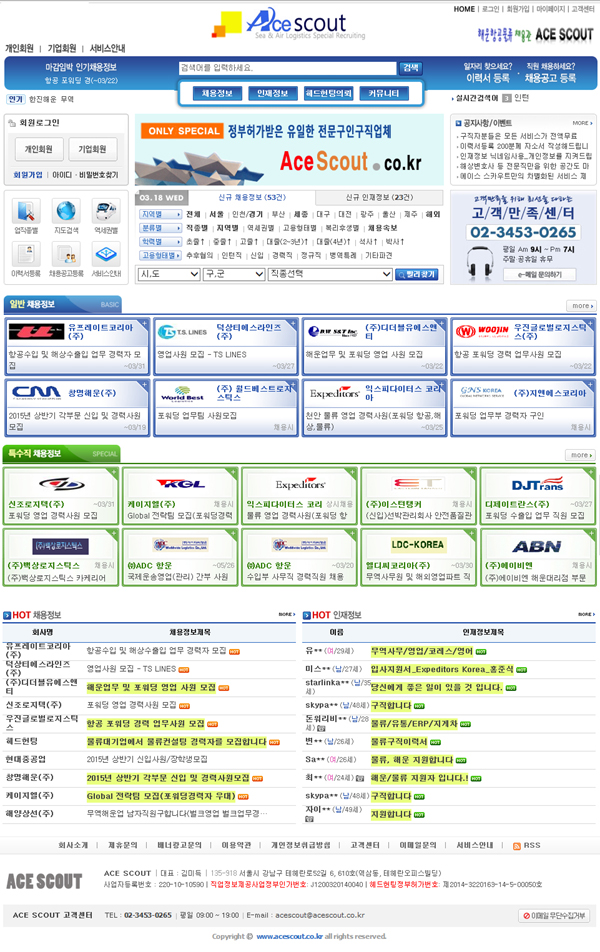Focus the 검색어를 입력하세요 search field
Screen dimensions: 600x952
click(287, 68)
